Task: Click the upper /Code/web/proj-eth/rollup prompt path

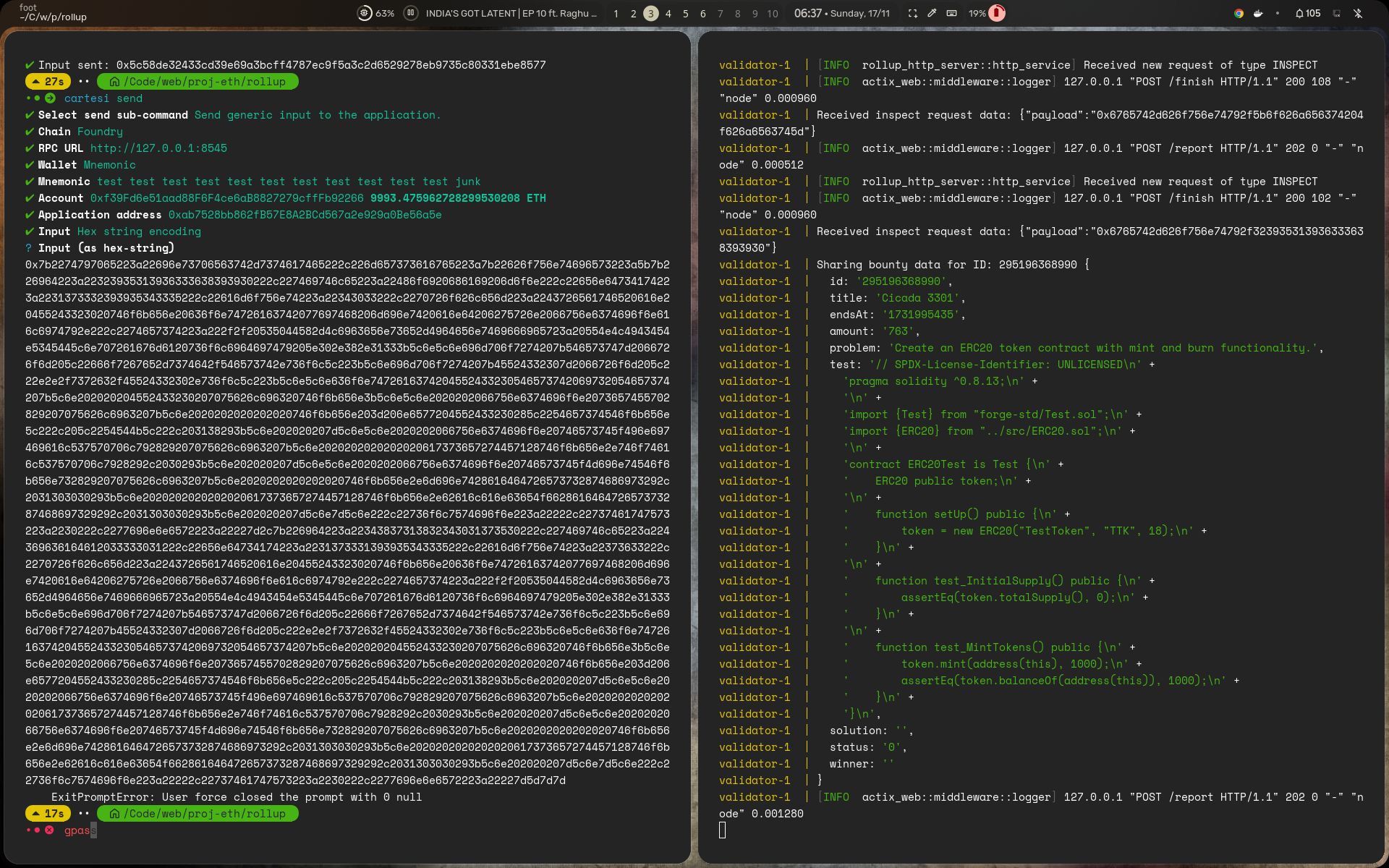Action: pyautogui.click(x=197, y=82)
